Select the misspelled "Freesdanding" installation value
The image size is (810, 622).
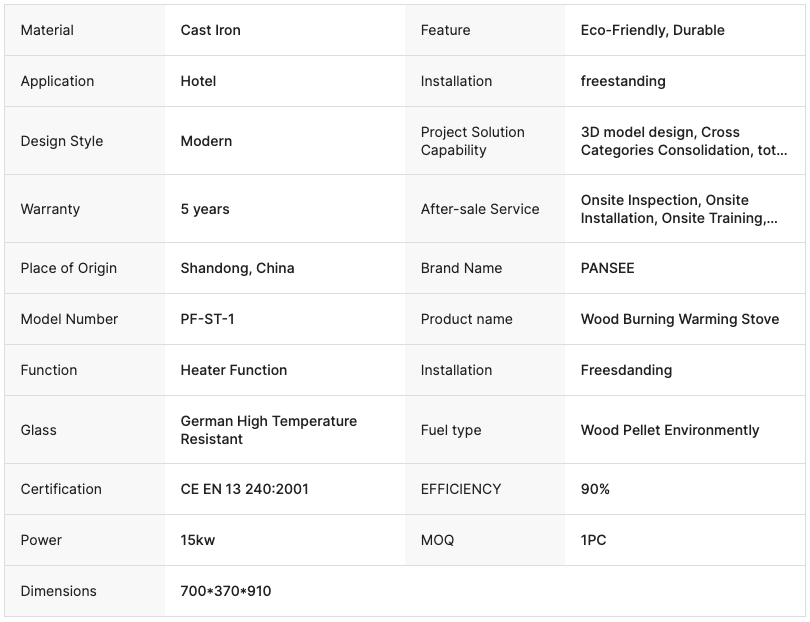click(626, 370)
